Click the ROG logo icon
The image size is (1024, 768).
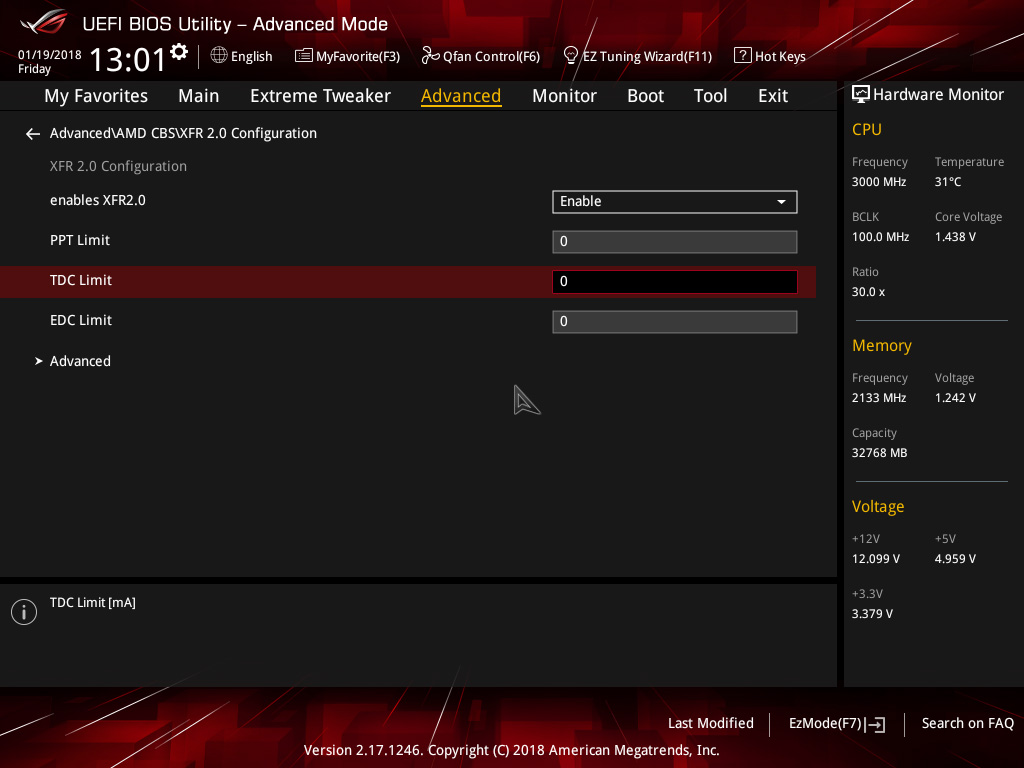tap(43, 23)
